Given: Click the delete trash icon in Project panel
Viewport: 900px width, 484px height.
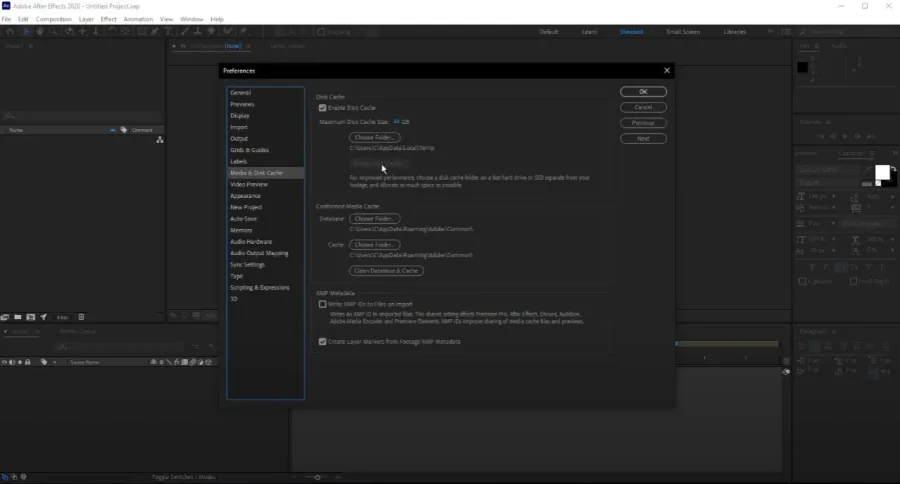Looking at the screenshot, I should click(81, 317).
